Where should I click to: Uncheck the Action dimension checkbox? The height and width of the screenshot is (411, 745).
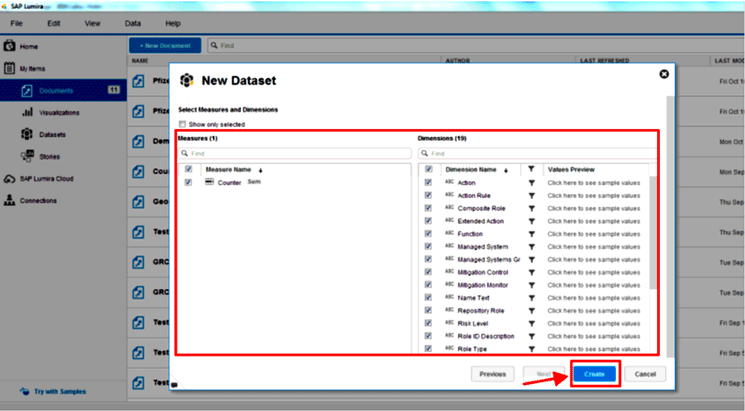pyautogui.click(x=429, y=182)
